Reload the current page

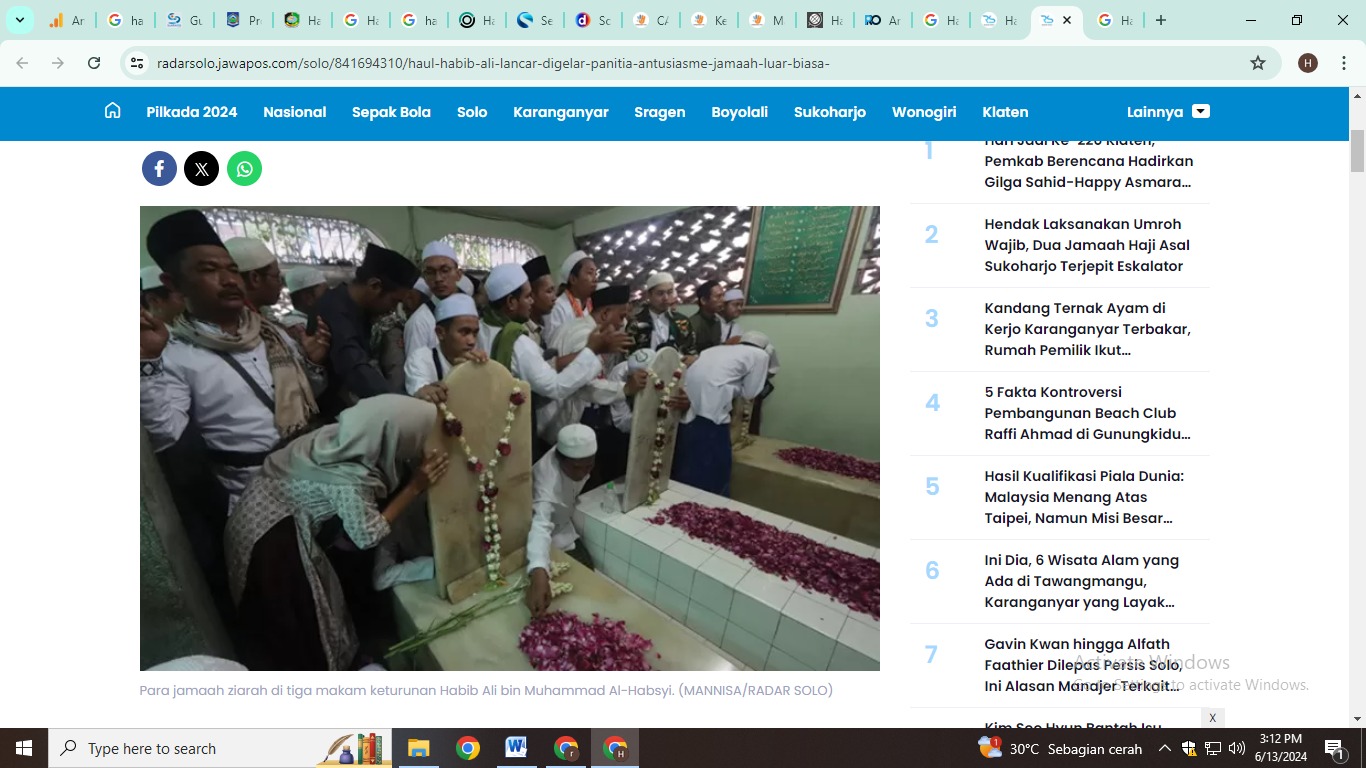(x=94, y=62)
